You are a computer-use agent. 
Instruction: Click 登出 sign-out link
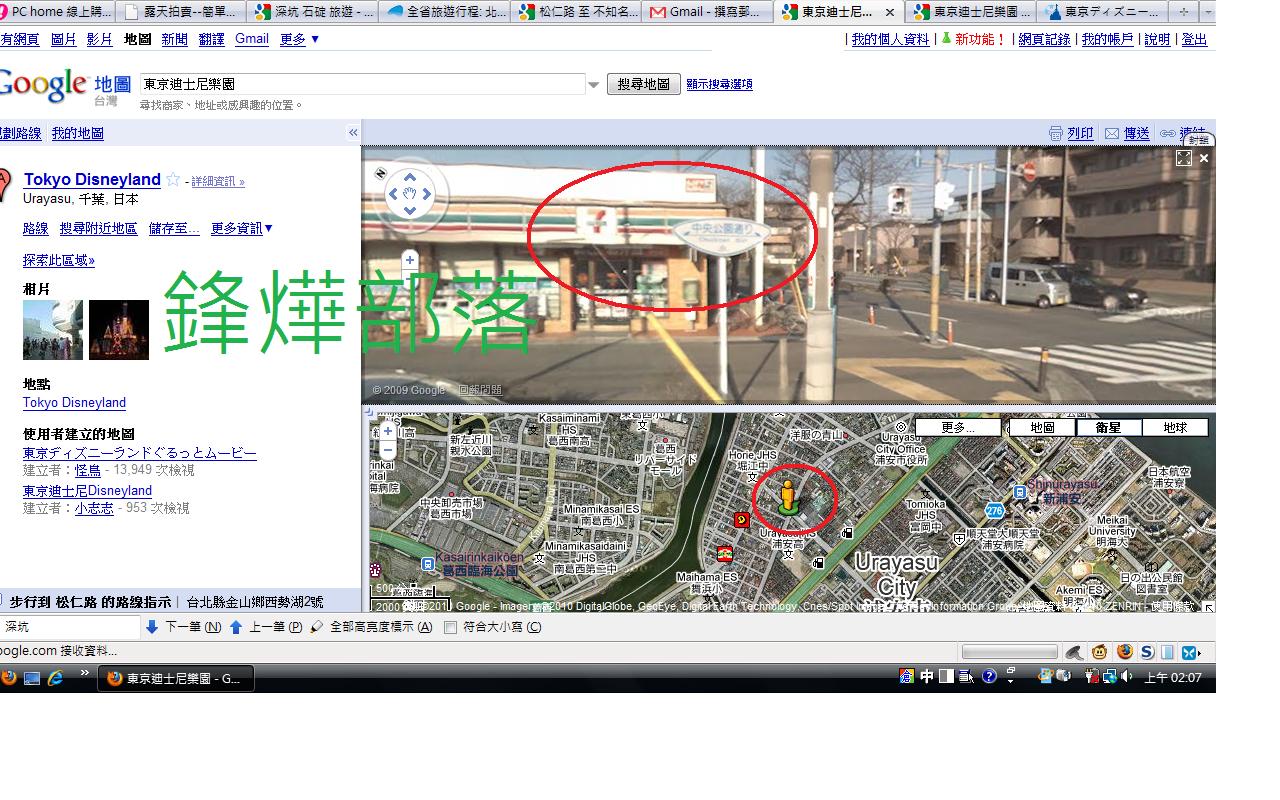pyautogui.click(x=1194, y=39)
